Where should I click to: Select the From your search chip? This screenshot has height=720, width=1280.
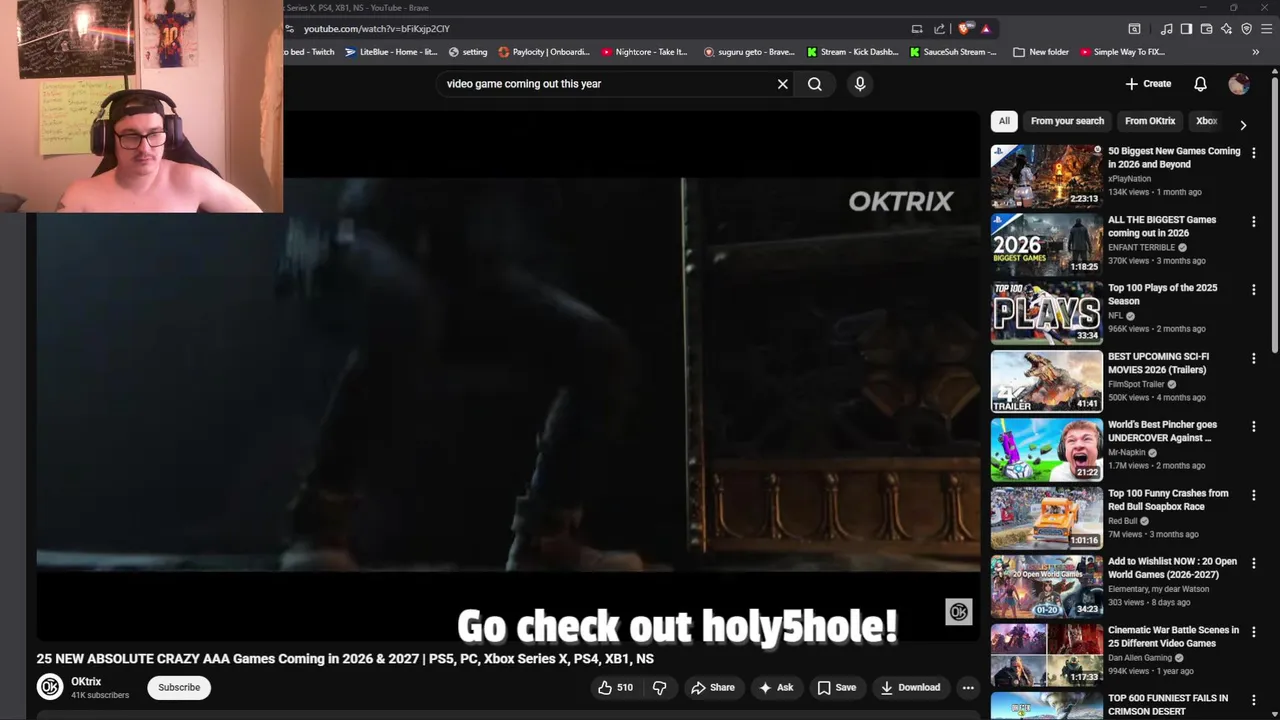coord(1067,121)
